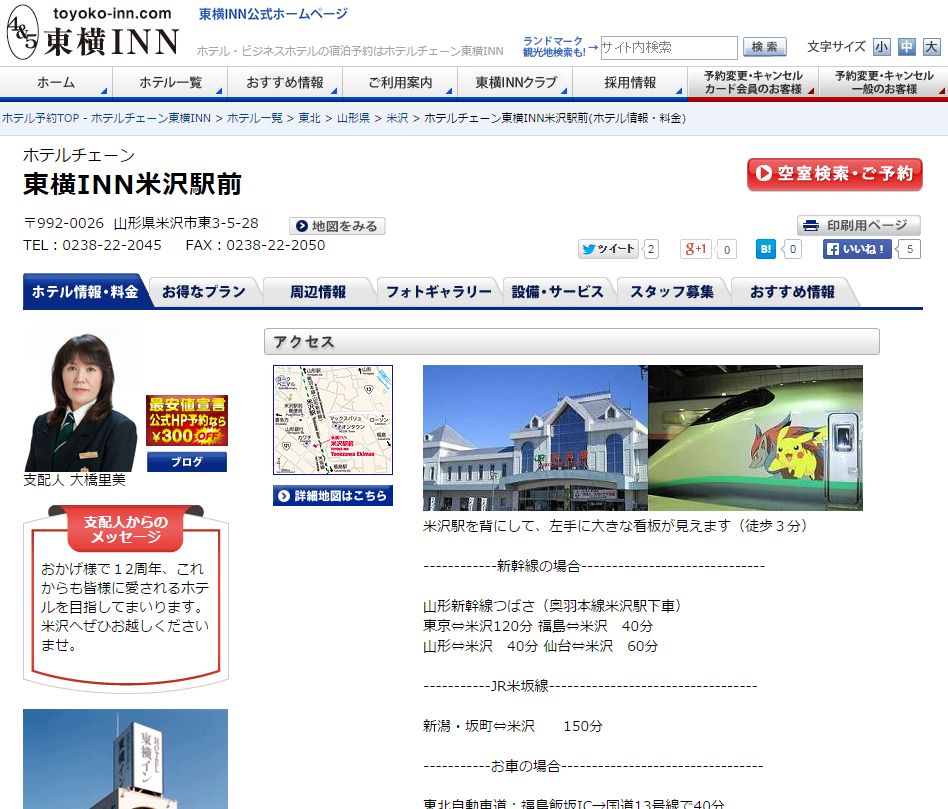Set font size to 小
Image resolution: width=948 pixels, height=809 pixels.
pyautogui.click(x=881, y=47)
